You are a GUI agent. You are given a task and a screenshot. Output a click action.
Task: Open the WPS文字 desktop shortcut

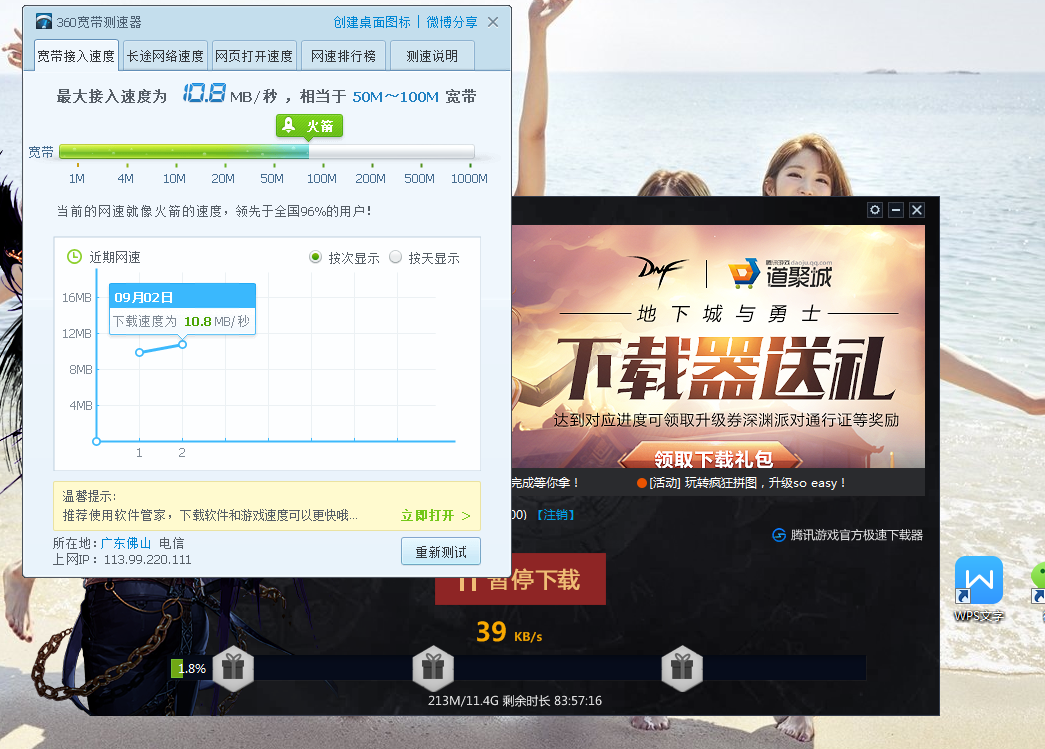pyautogui.click(x=978, y=590)
